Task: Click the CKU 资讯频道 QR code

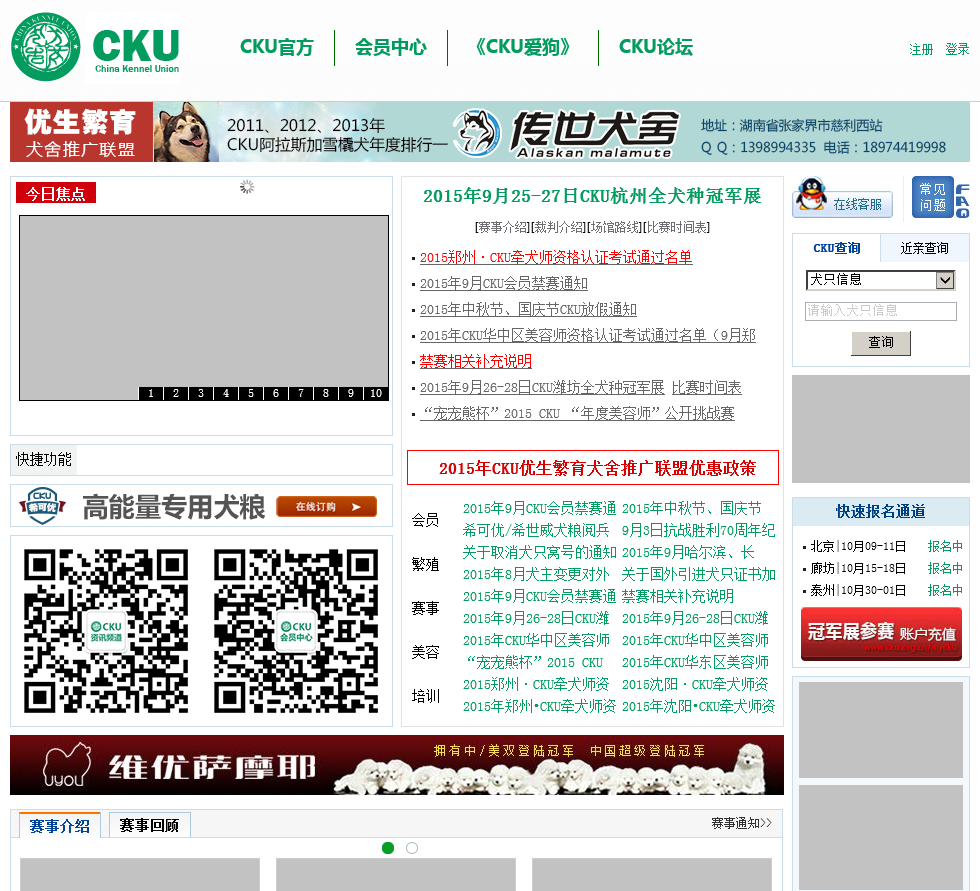Action: (x=106, y=631)
